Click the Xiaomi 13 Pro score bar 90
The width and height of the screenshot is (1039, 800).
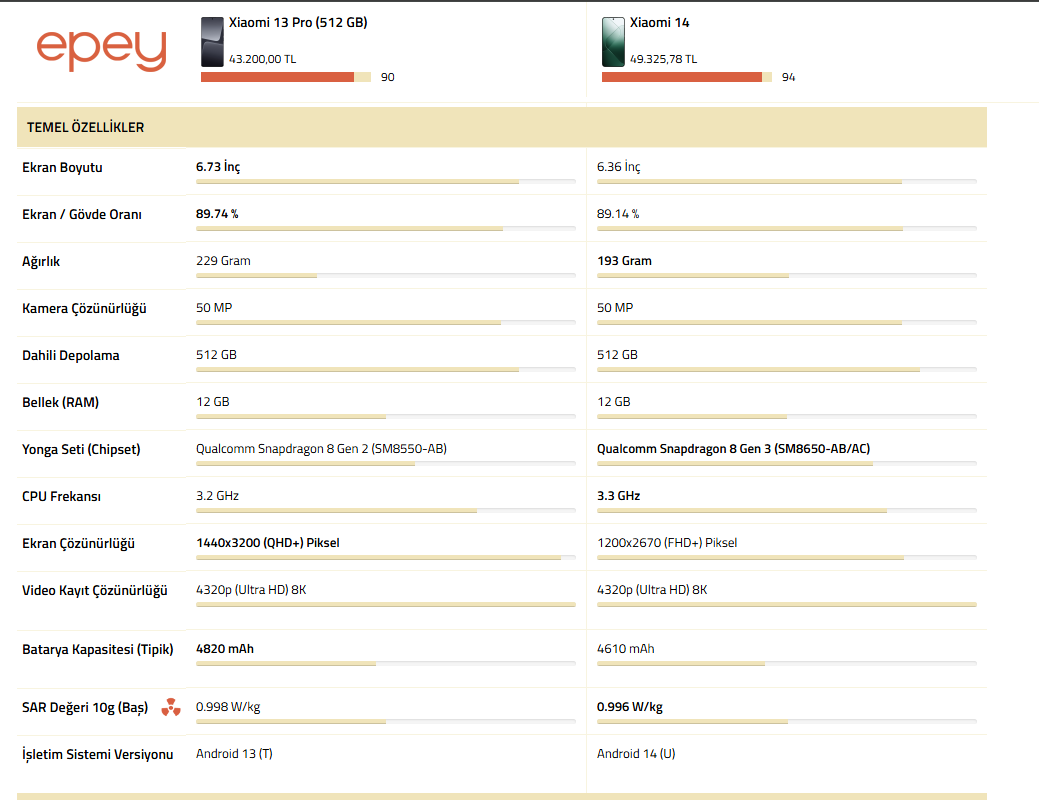pyautogui.click(x=286, y=77)
